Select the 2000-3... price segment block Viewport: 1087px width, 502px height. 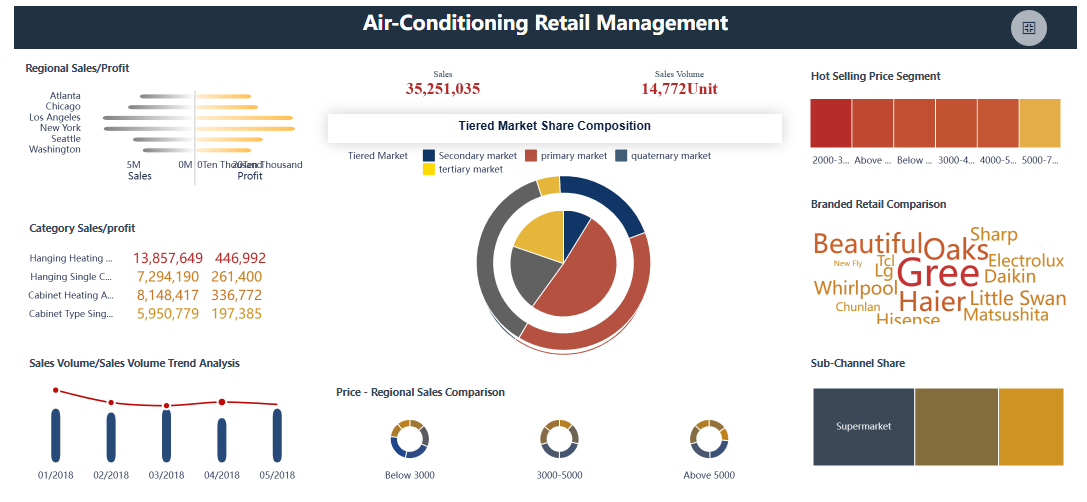click(831, 123)
